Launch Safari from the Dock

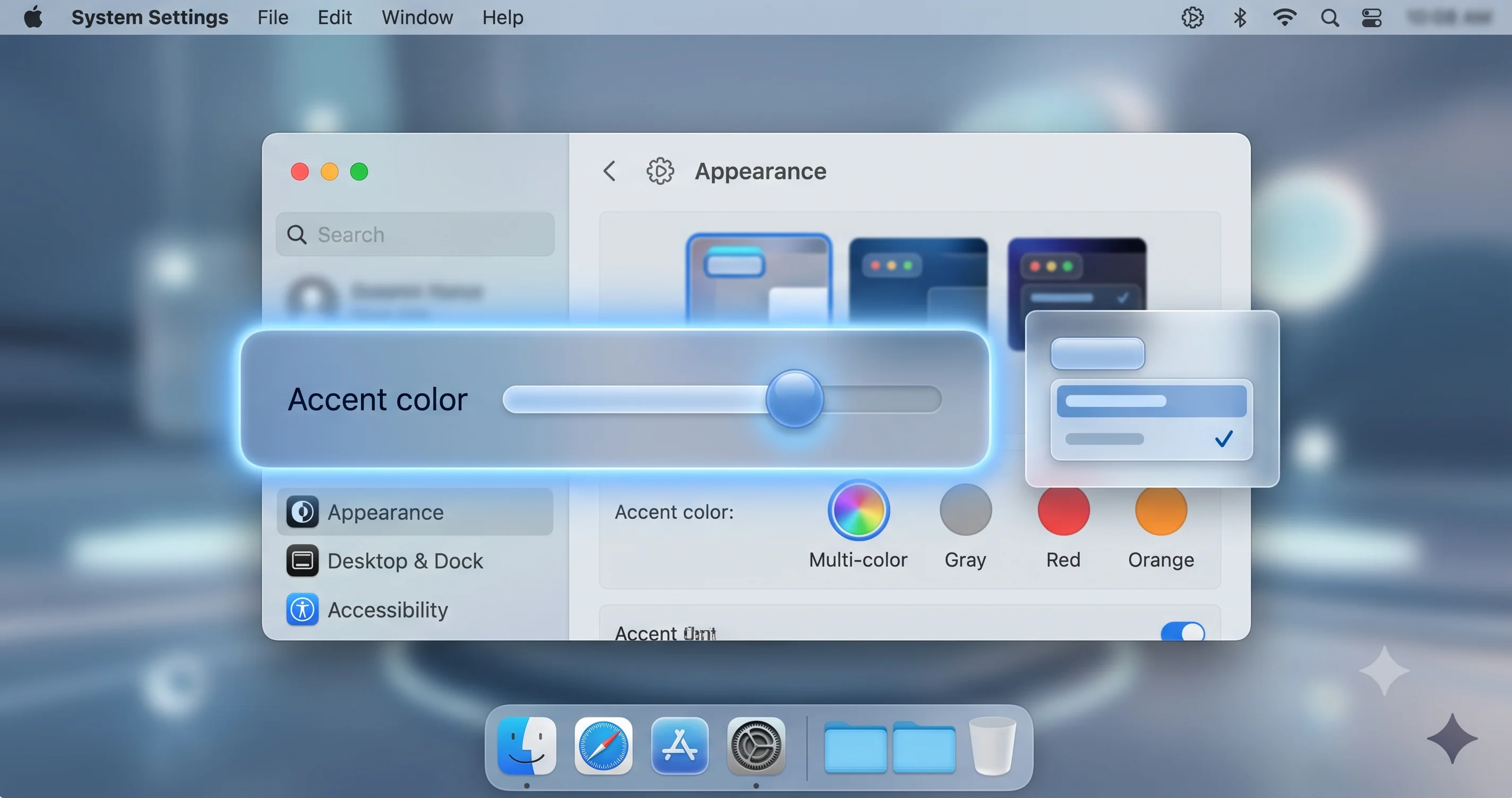coord(604,746)
